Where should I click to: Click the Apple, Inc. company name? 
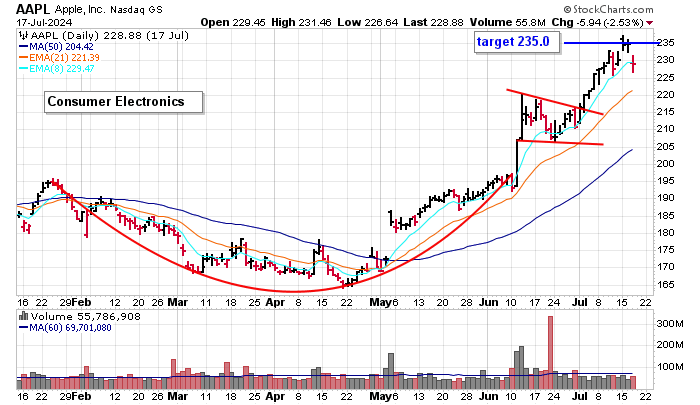[x=80, y=9]
